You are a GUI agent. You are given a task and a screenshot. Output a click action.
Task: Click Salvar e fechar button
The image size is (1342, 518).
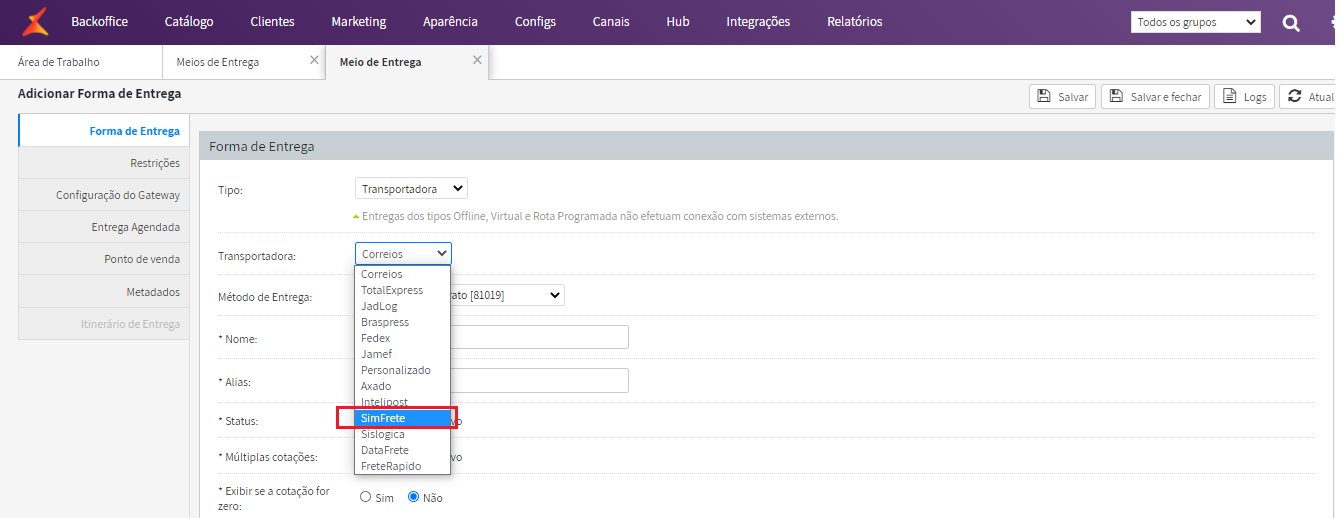[1155, 96]
